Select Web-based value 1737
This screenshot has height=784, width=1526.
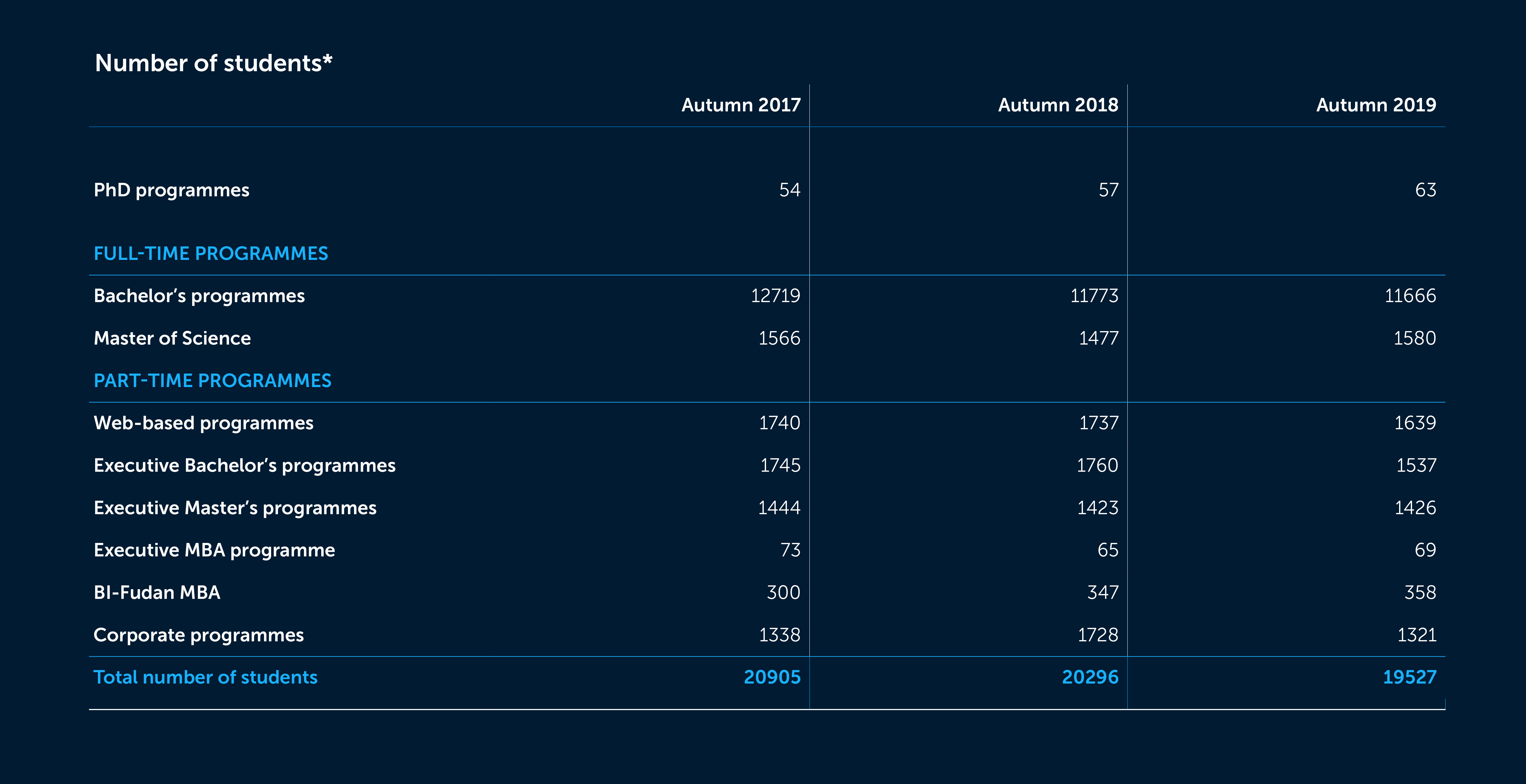pos(1099,423)
